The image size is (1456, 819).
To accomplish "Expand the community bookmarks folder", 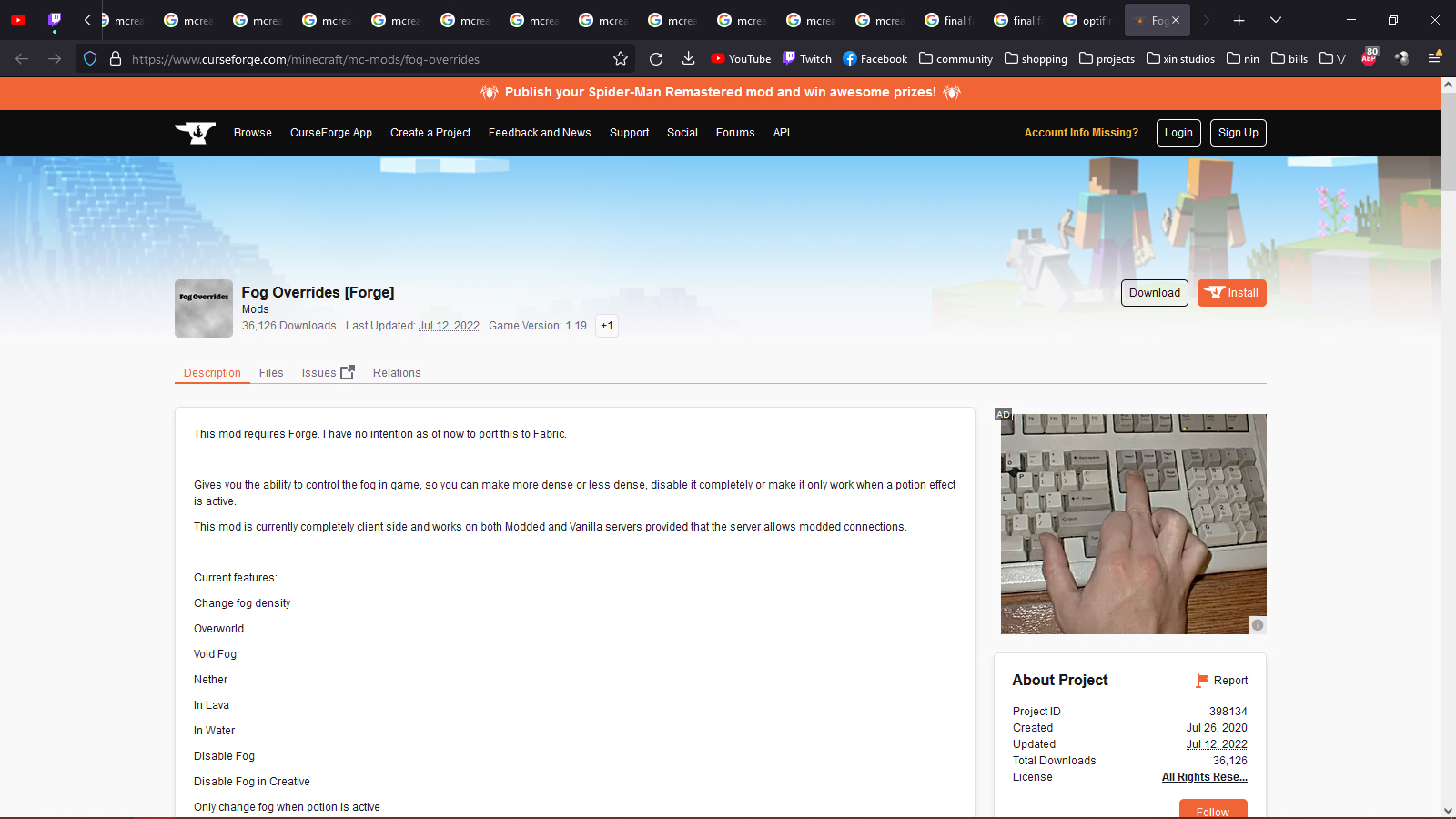I will [955, 59].
